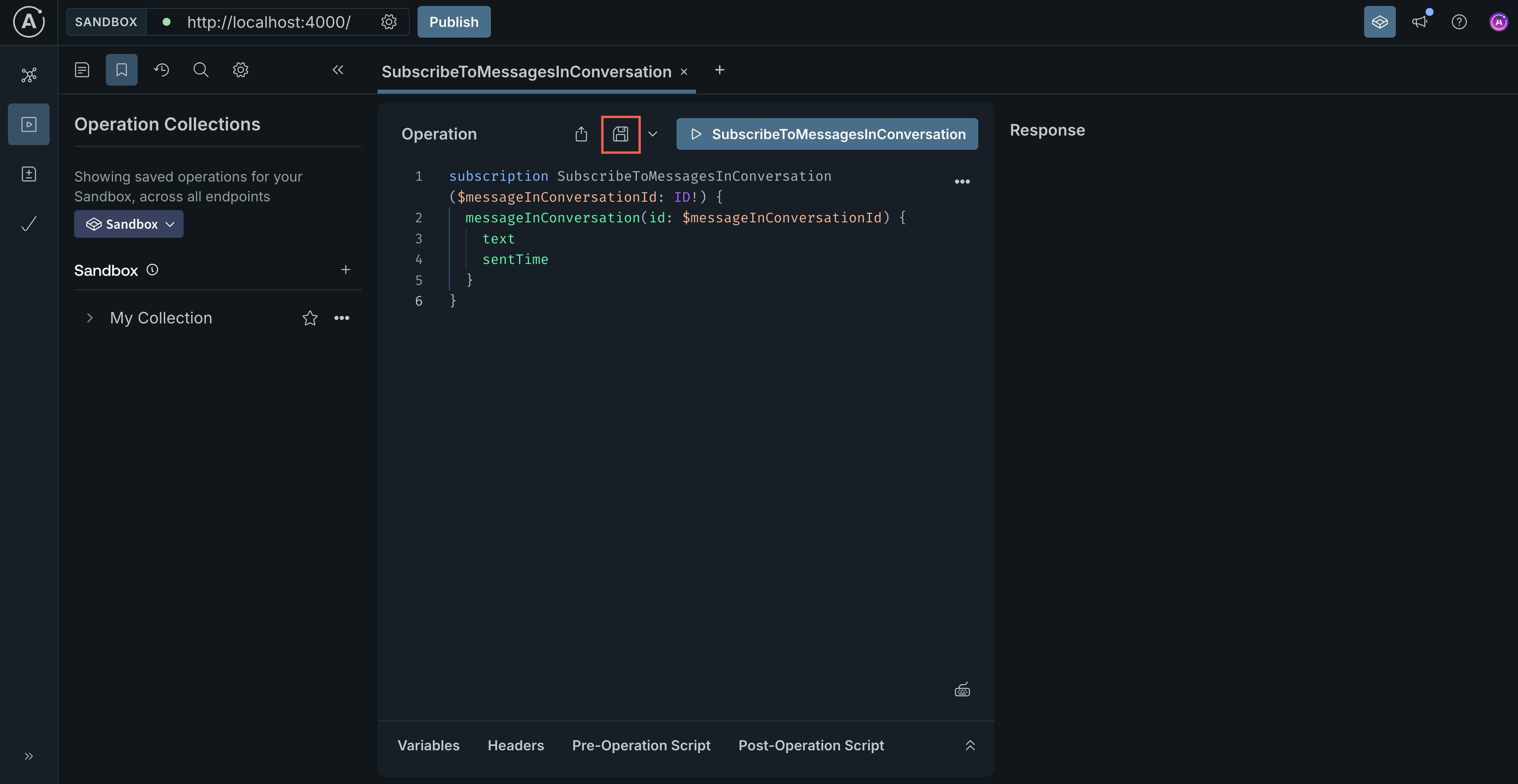Image resolution: width=1518 pixels, height=784 pixels.
Task: Share the operation via export icon
Action: click(x=581, y=134)
